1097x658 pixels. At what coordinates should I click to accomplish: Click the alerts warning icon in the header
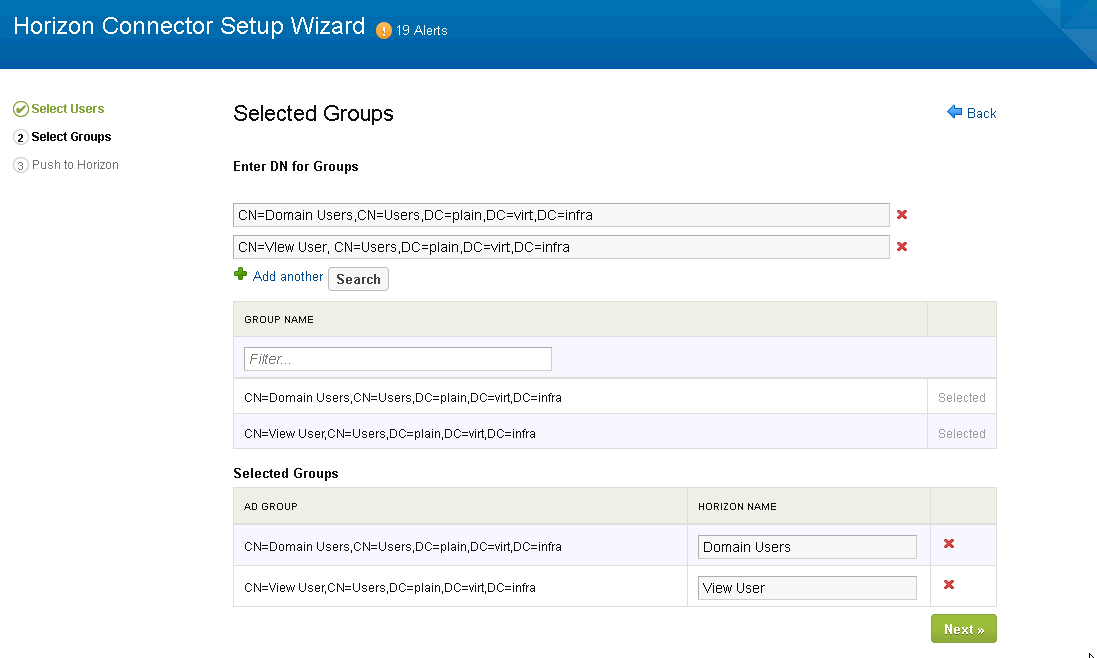385,30
